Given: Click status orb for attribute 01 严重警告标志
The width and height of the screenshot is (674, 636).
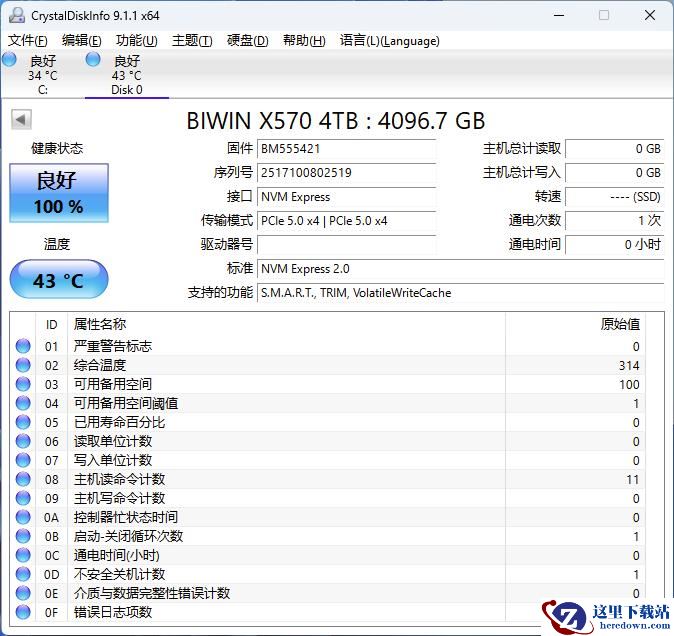Looking at the screenshot, I should (23, 346).
